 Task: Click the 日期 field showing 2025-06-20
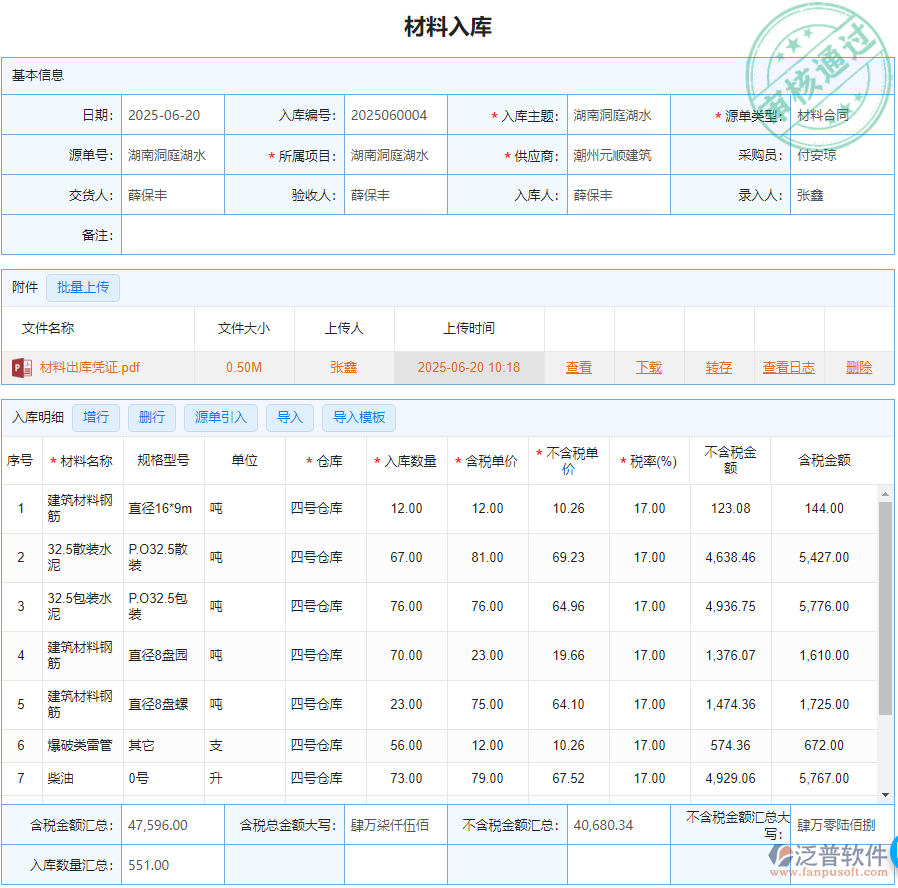(172, 115)
